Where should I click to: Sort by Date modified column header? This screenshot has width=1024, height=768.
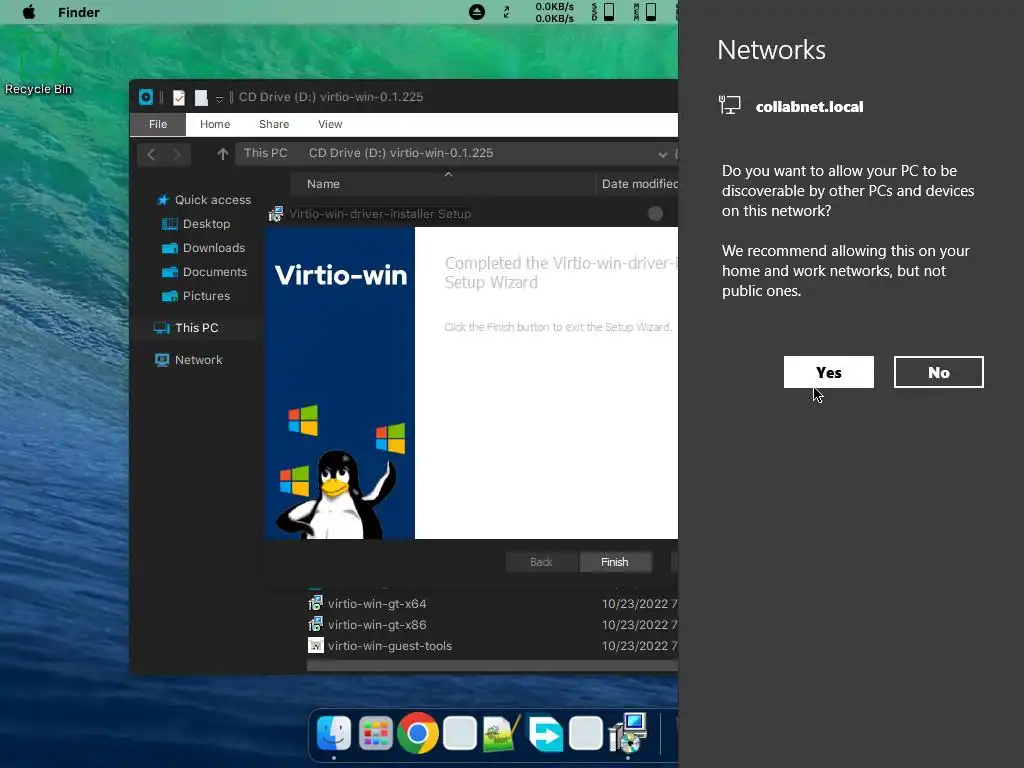tap(639, 184)
